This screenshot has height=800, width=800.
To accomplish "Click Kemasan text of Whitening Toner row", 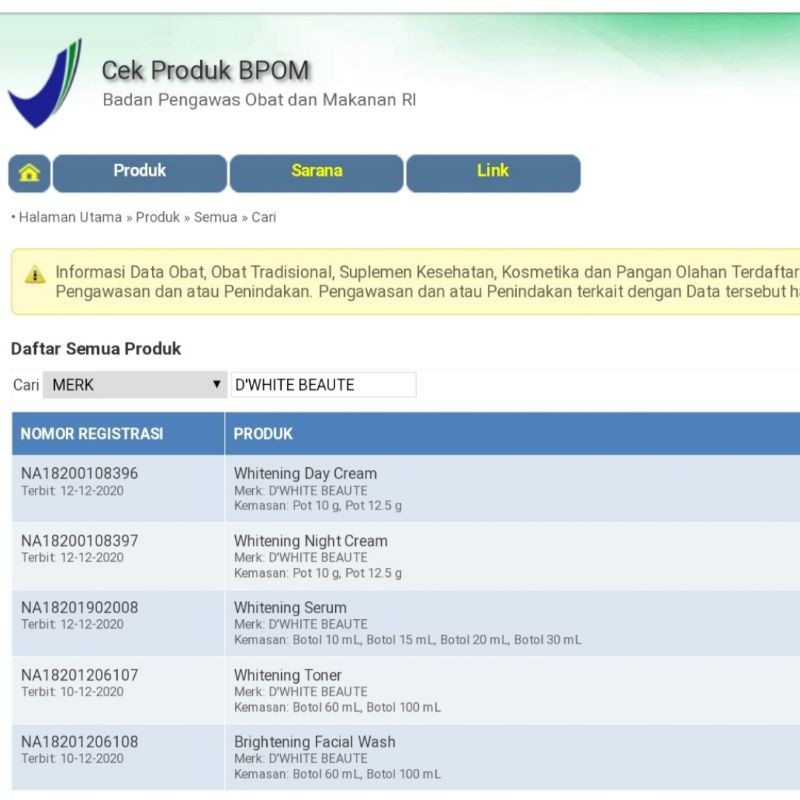I will point(337,707).
